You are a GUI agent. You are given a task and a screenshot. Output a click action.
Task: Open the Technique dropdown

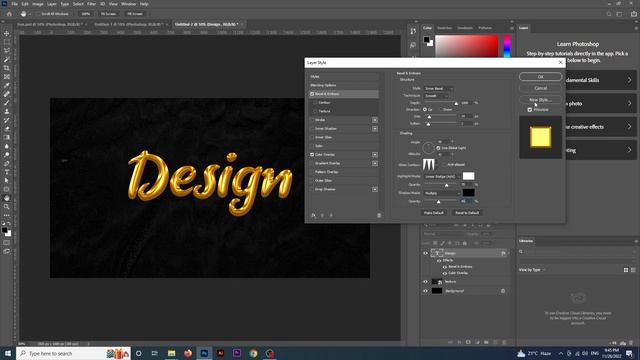(x=436, y=96)
